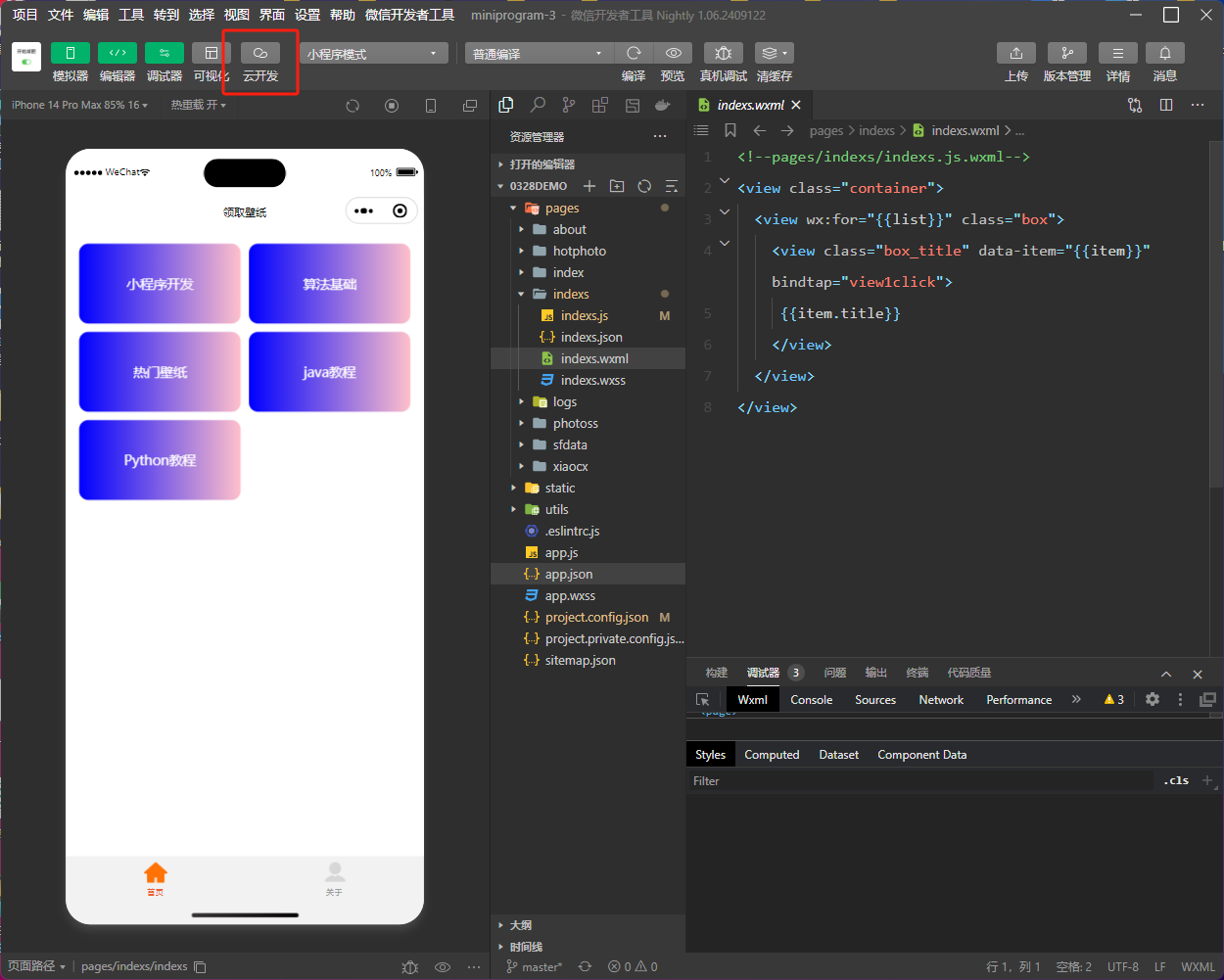Open app.json file
This screenshot has width=1224, height=980.
coord(588,574)
